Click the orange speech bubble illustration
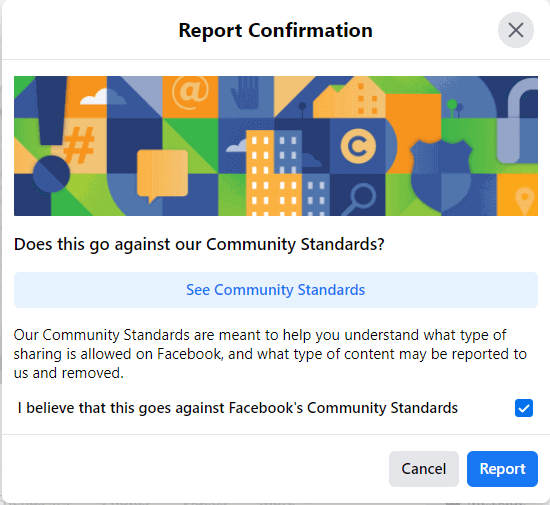Viewport: 550px width, 505px height. coord(162,176)
